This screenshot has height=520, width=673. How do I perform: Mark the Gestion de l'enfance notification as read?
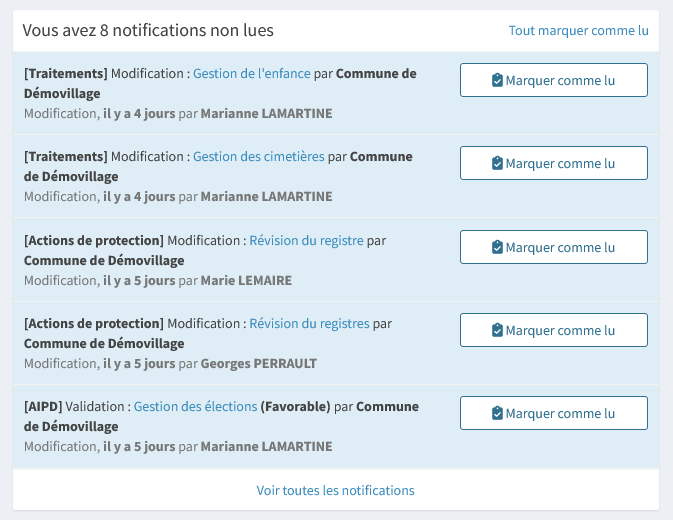pos(560,80)
